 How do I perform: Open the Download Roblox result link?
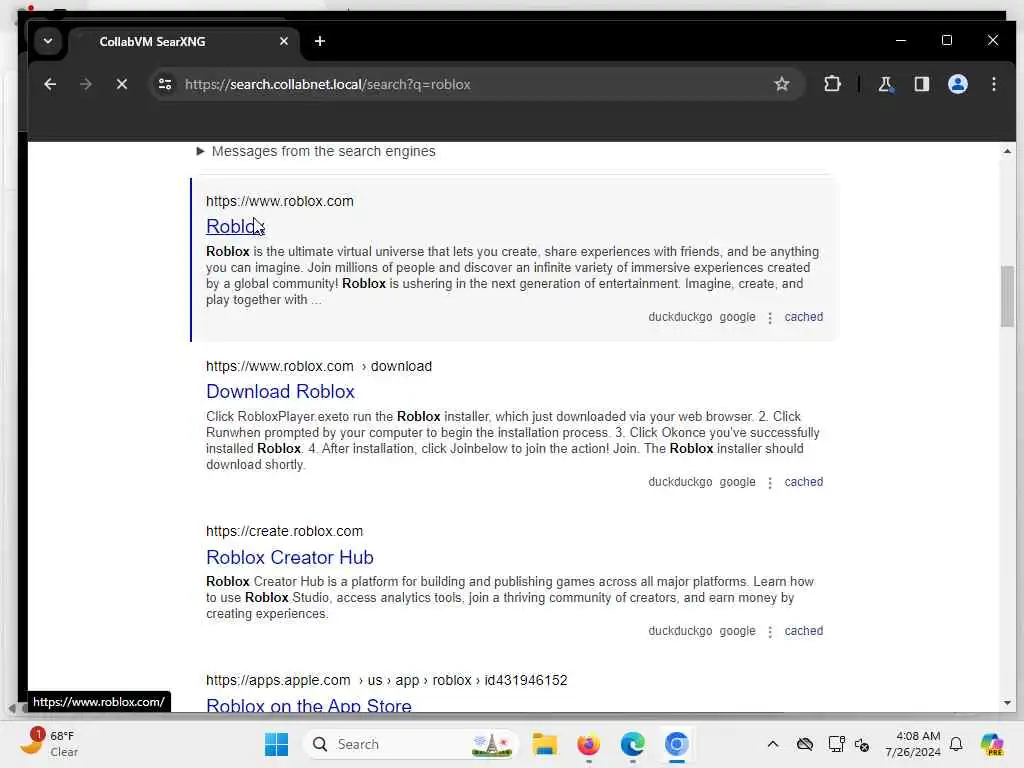pos(280,391)
